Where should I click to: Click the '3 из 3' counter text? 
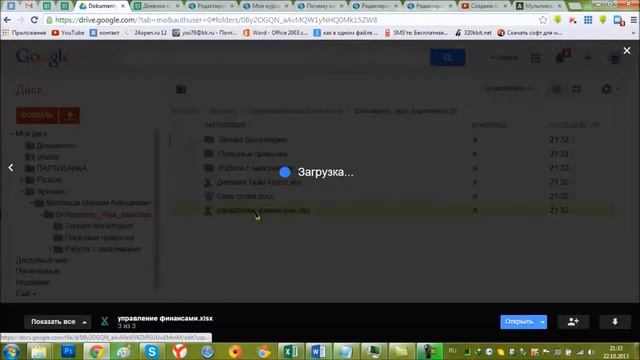[x=127, y=326]
